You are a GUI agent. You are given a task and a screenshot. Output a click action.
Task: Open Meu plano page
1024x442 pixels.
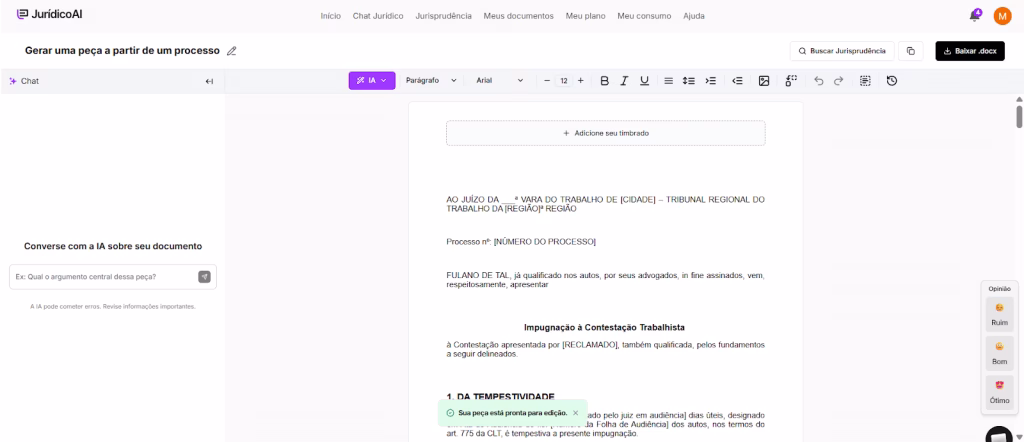(x=585, y=16)
